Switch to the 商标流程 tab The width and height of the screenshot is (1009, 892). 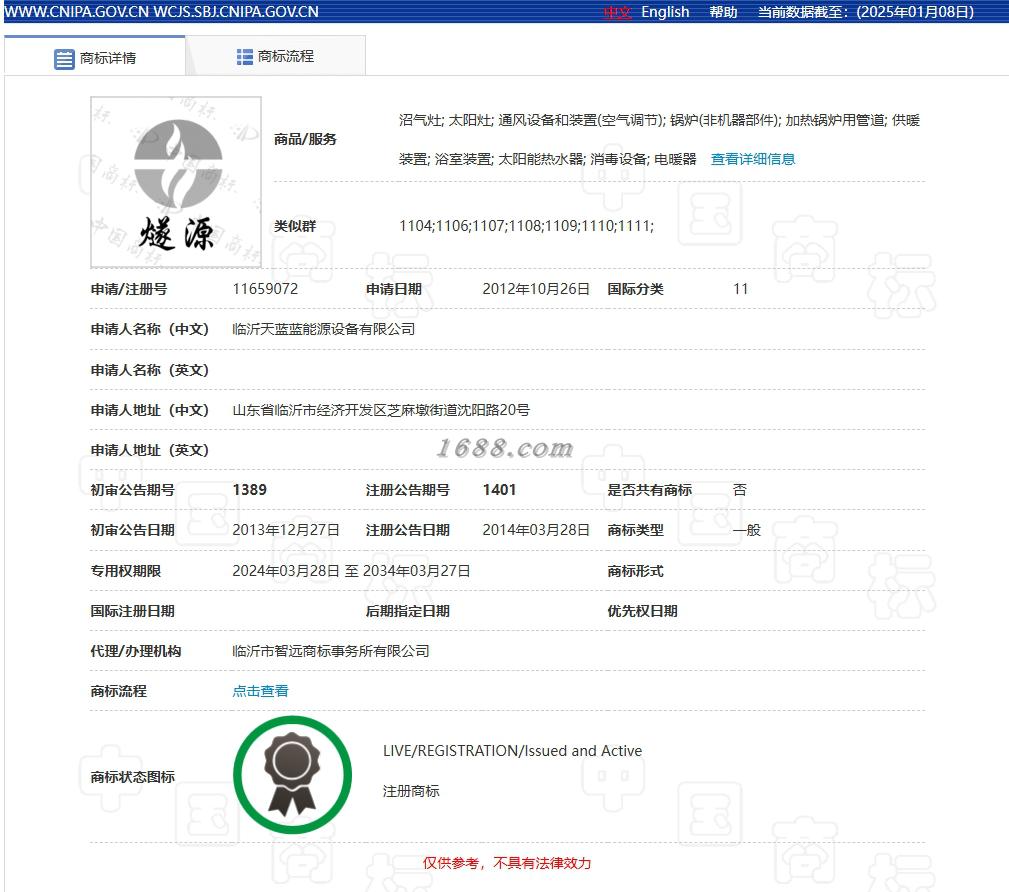(275, 57)
